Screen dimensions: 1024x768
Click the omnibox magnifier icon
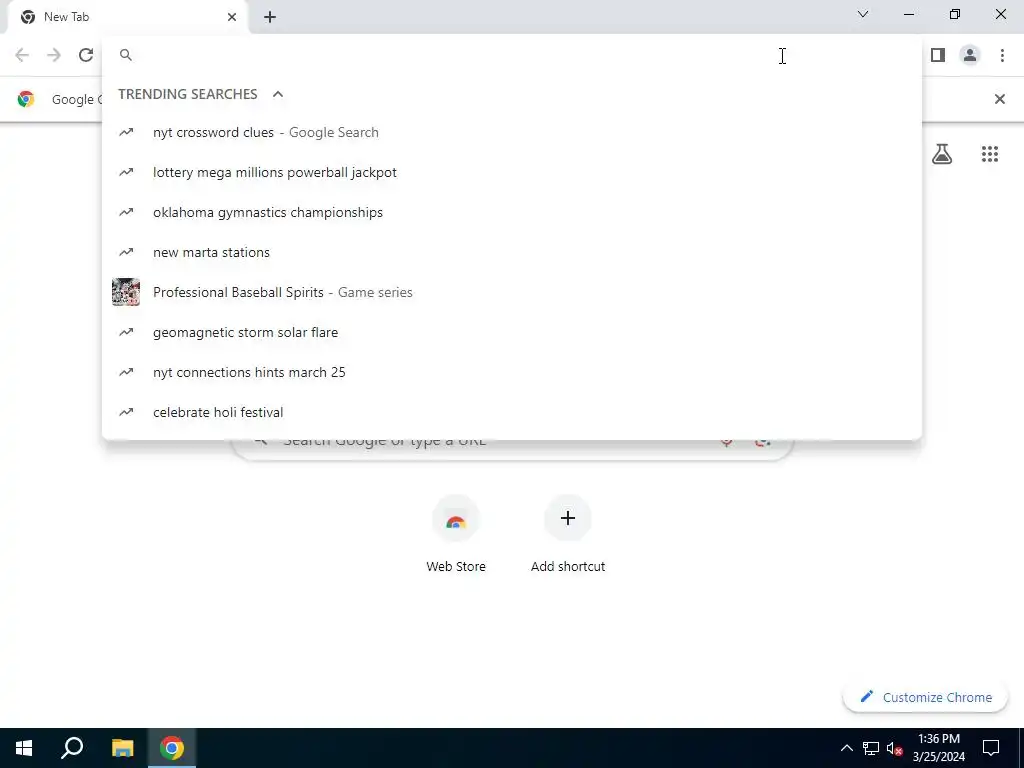click(126, 55)
